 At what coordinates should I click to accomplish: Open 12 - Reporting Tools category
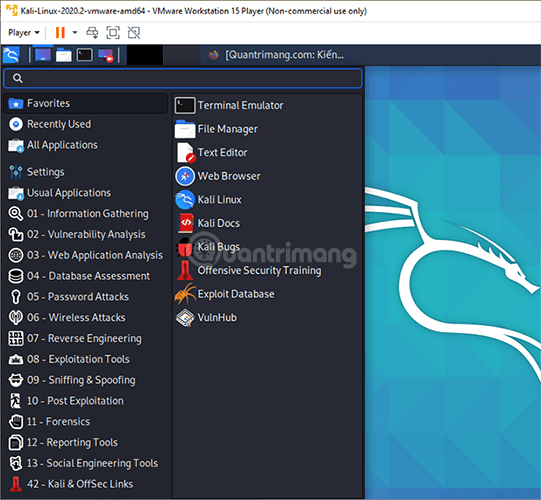[x=86, y=442]
